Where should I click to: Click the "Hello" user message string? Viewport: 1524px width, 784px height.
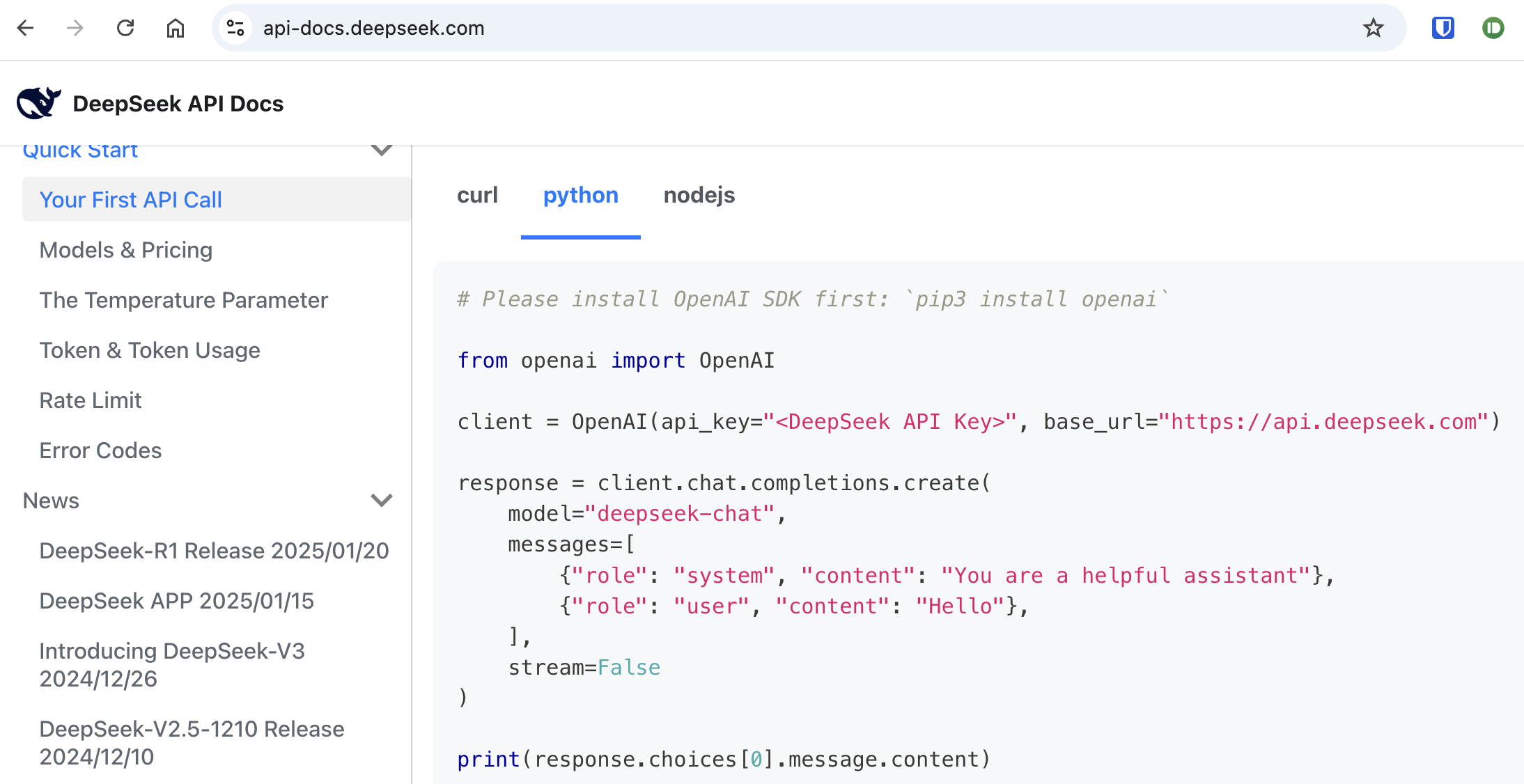coord(961,606)
